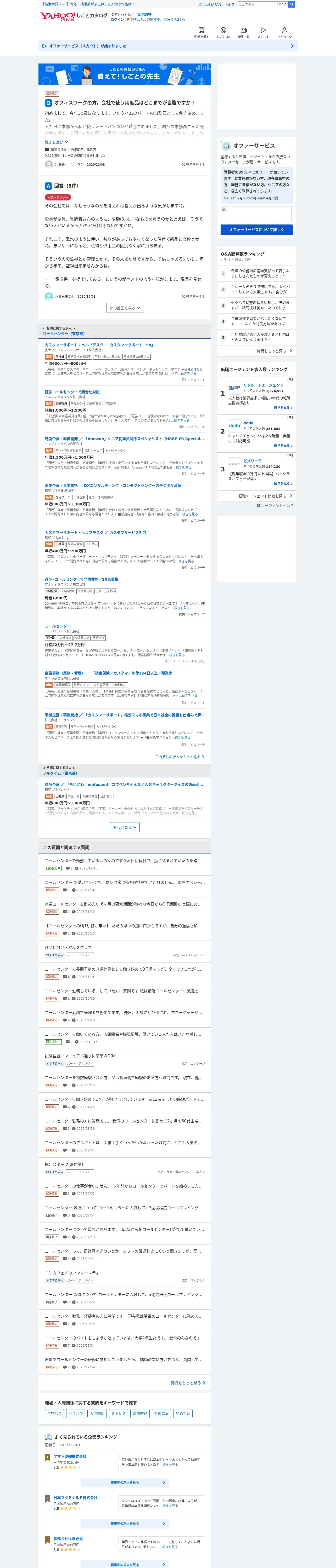Open ranking question about クレームさそうで怖い
This screenshot has width=336, height=1568.
pyautogui.click(x=260, y=289)
